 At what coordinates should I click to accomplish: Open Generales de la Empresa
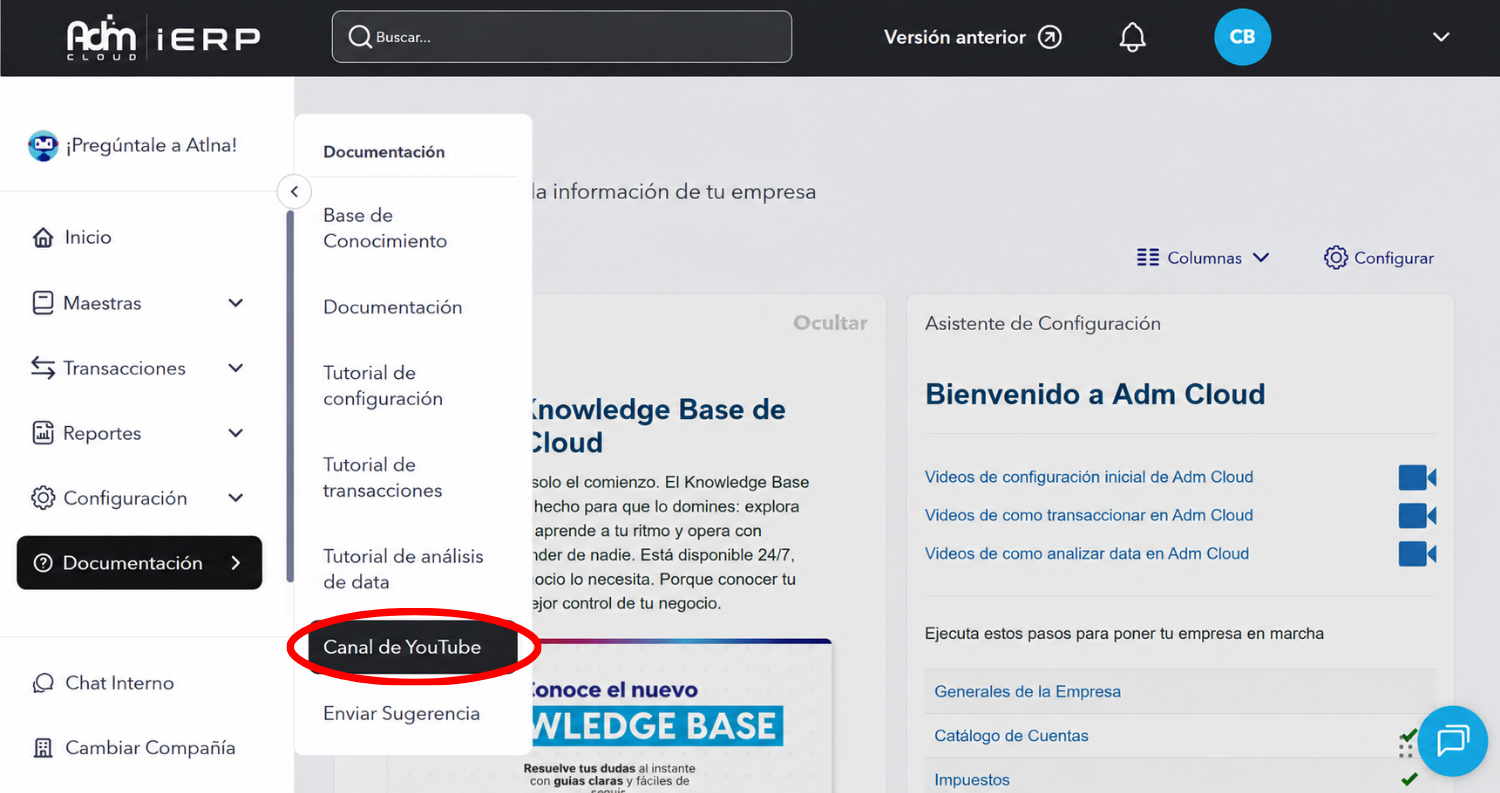1028,692
